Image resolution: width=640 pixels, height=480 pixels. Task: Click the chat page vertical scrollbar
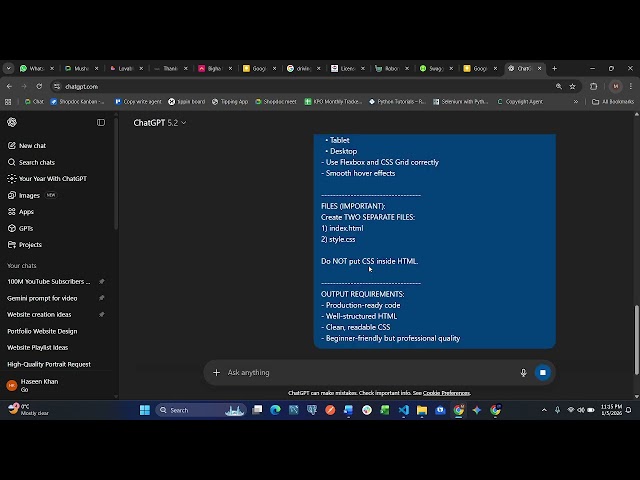coord(636,339)
